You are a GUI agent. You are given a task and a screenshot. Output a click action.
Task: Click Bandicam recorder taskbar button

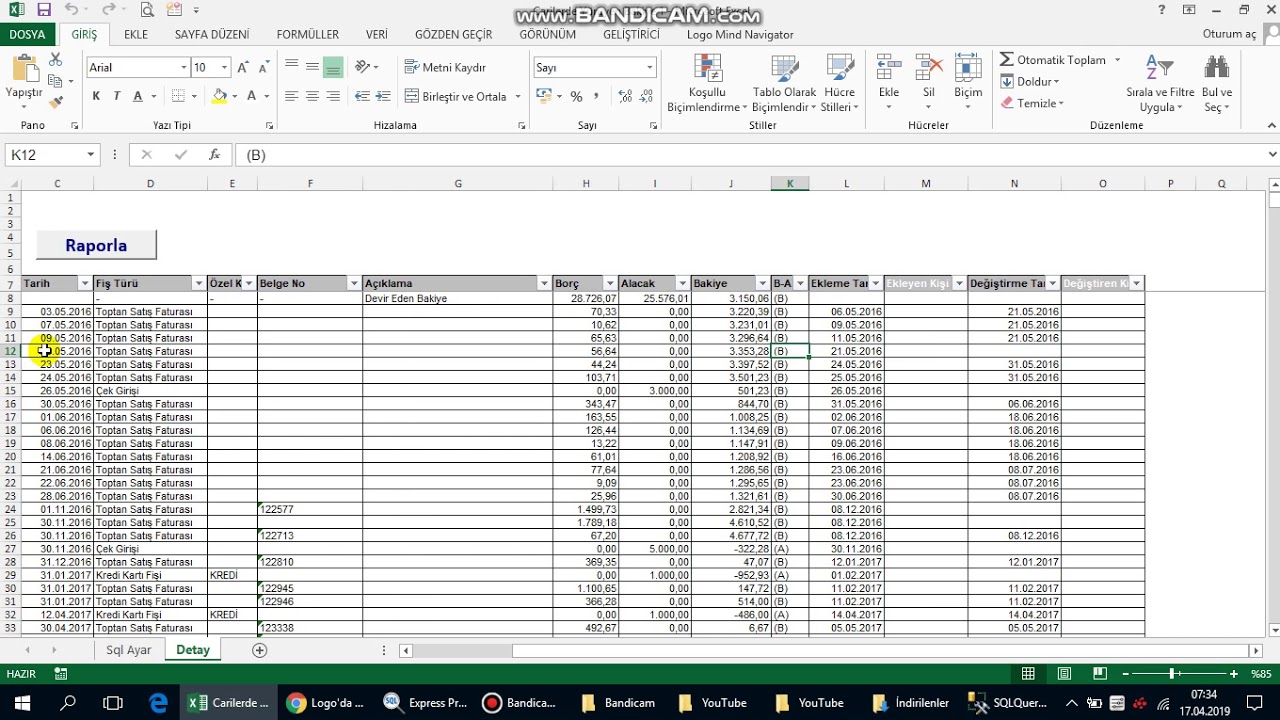coord(519,702)
